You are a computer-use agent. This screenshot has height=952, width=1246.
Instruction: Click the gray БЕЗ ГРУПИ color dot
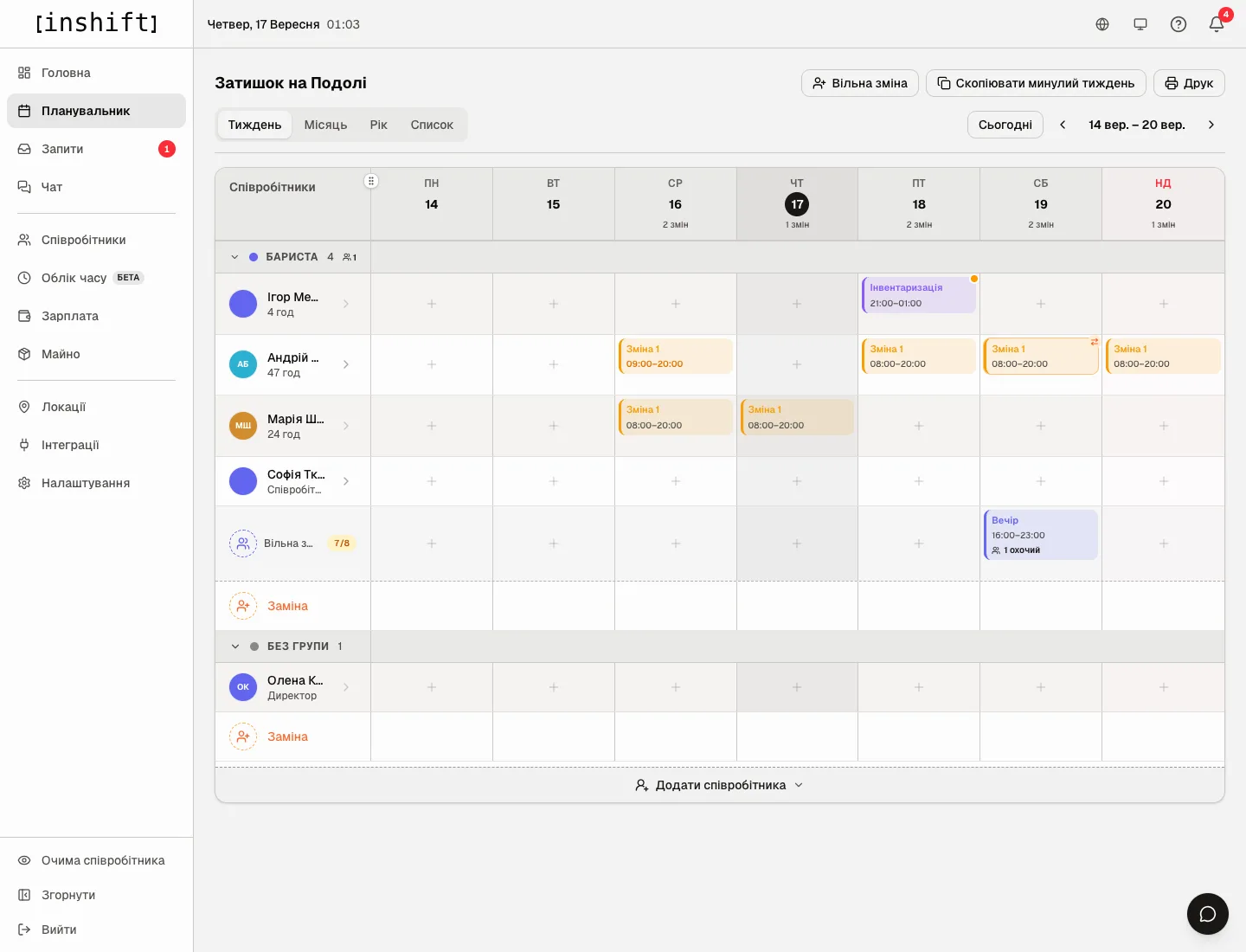pos(254,646)
